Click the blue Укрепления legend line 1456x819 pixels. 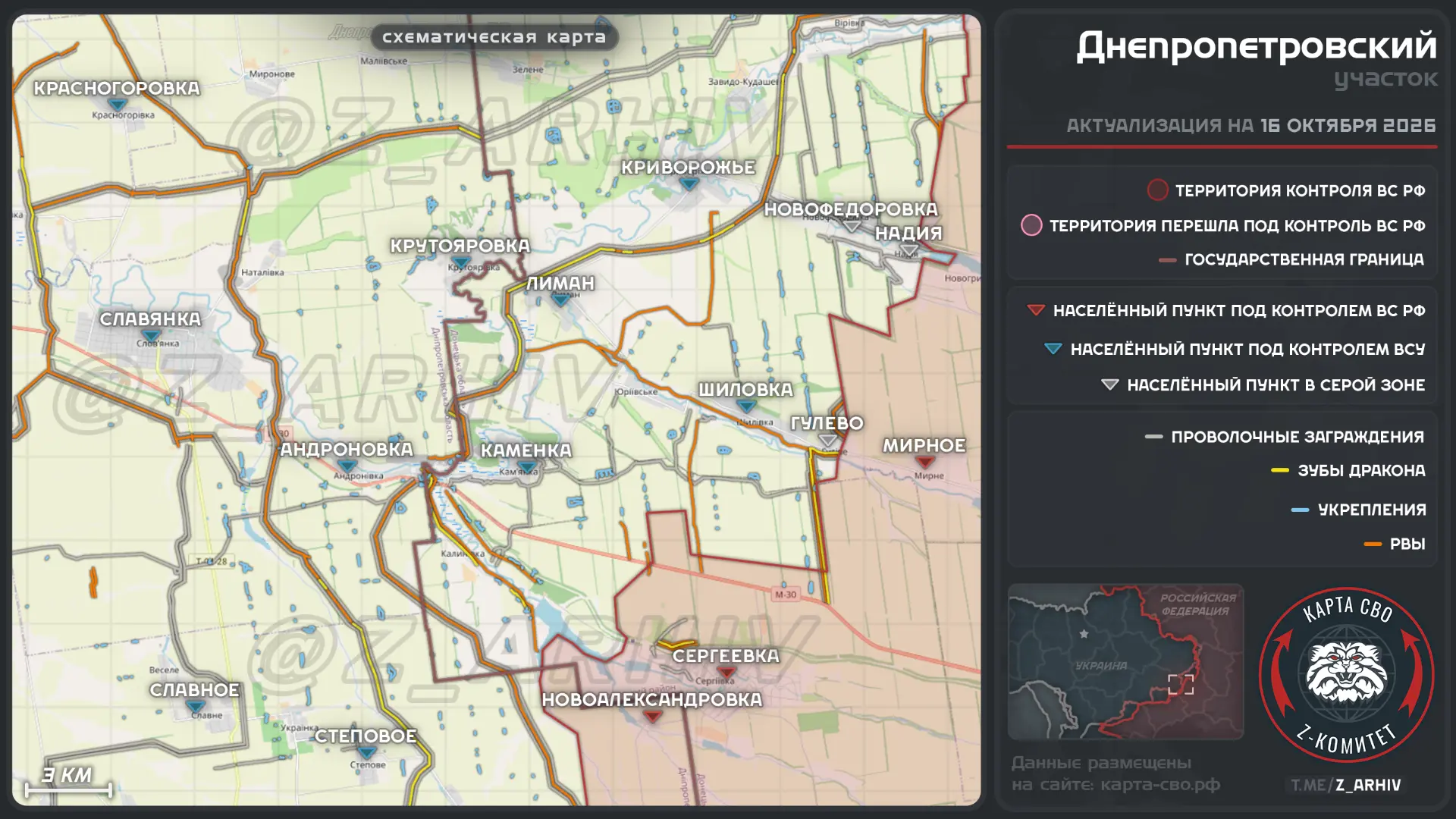coord(1300,510)
